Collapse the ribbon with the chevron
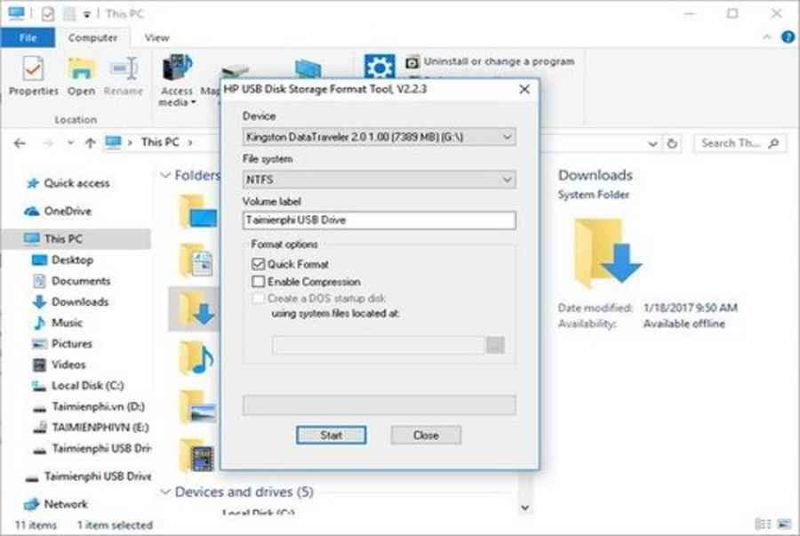 [767, 37]
